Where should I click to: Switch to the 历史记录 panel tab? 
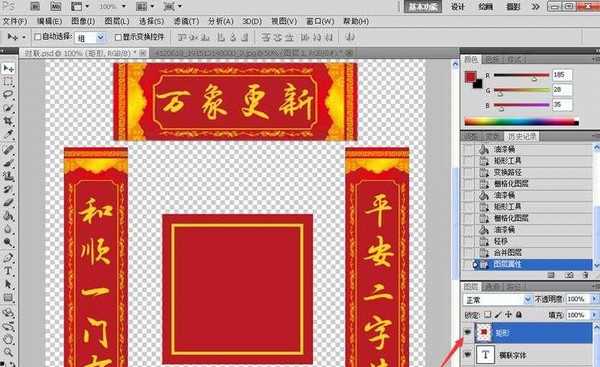pyautogui.click(x=522, y=137)
